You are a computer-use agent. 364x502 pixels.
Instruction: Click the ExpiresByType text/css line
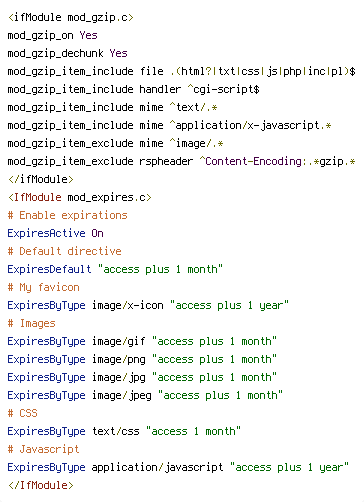coord(124,431)
